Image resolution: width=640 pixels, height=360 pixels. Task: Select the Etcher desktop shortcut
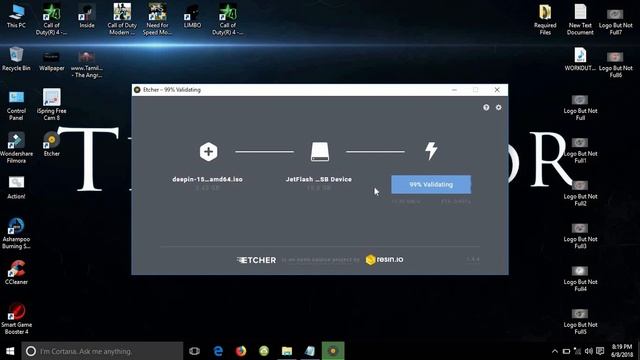pos(51,144)
